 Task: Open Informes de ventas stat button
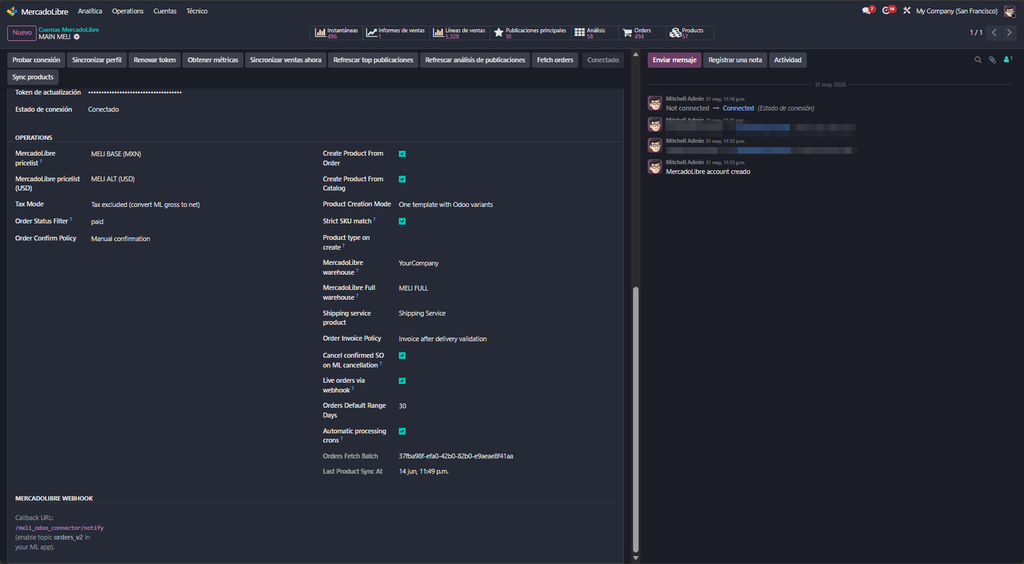coord(394,33)
